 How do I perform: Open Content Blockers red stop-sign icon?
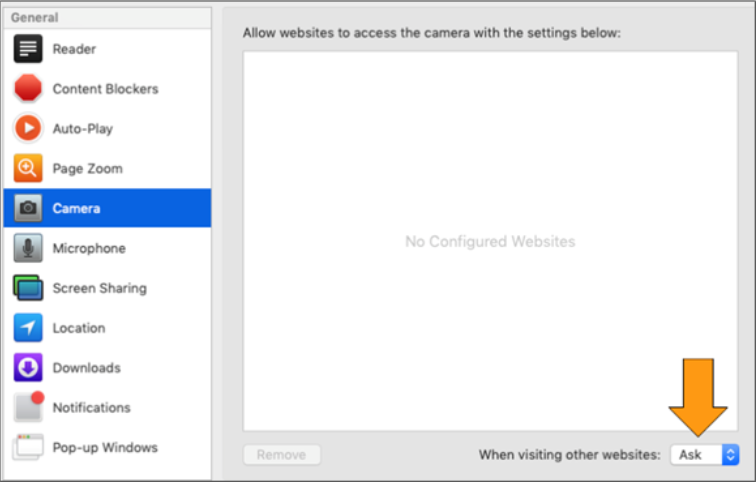tap(28, 88)
